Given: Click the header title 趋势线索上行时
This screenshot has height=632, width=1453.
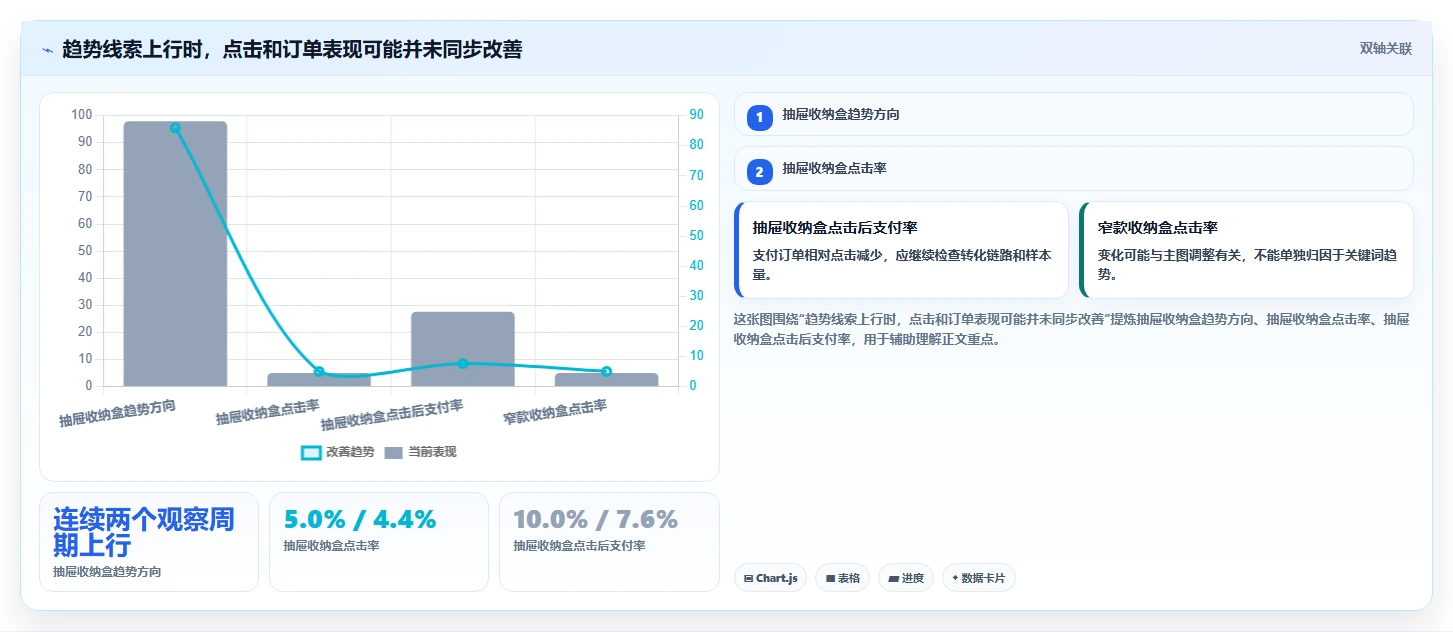Looking at the screenshot, I should (292, 49).
